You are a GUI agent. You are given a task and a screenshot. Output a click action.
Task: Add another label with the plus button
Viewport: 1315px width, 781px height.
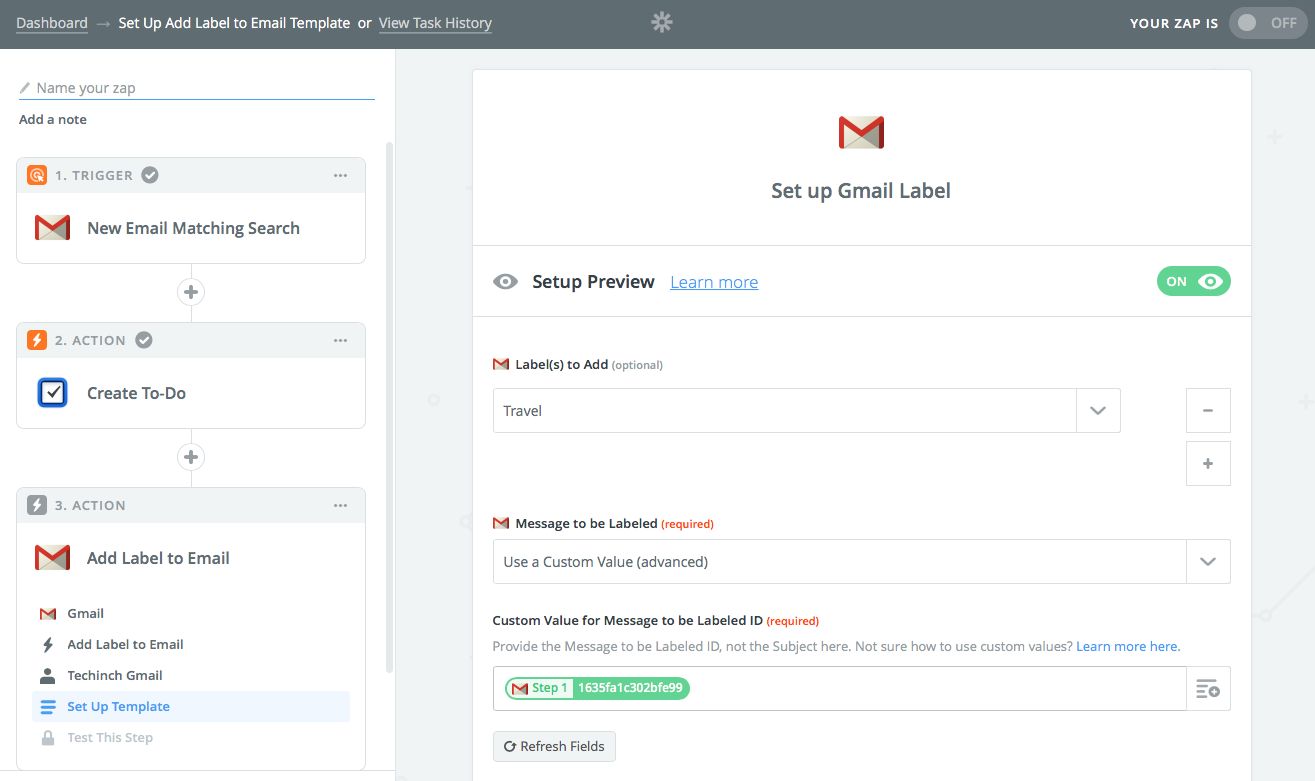click(1208, 464)
